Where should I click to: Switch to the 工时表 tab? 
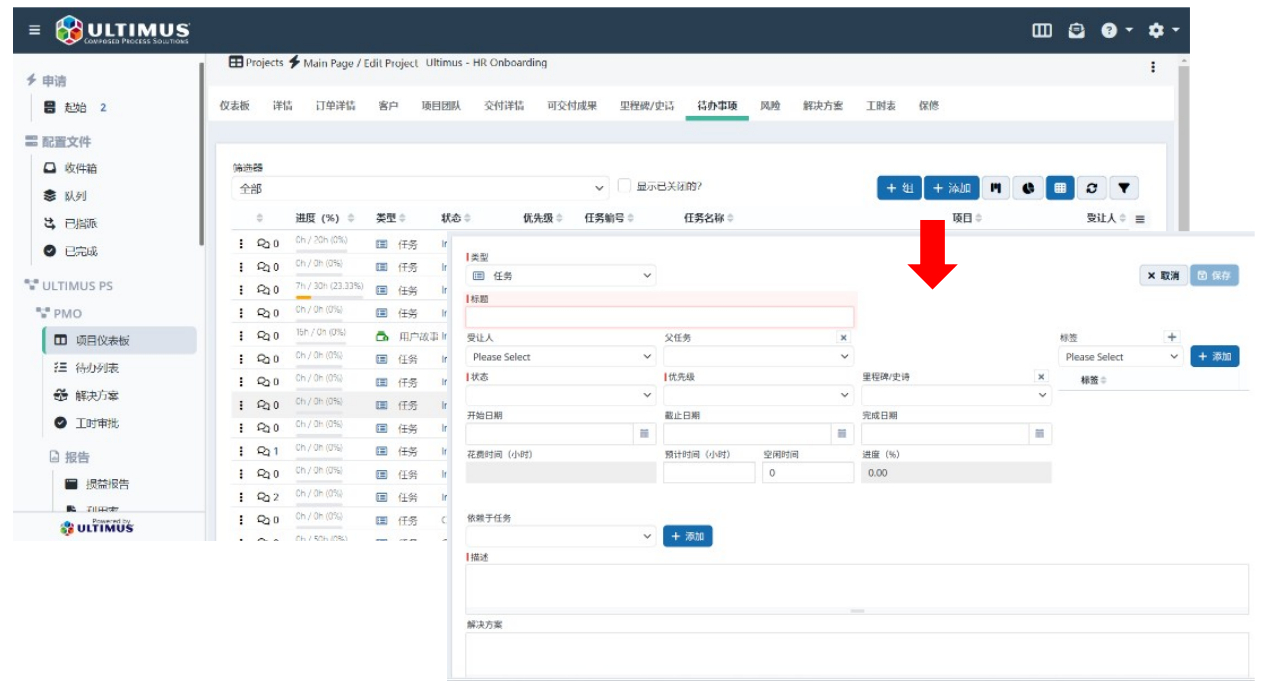[x=881, y=106]
